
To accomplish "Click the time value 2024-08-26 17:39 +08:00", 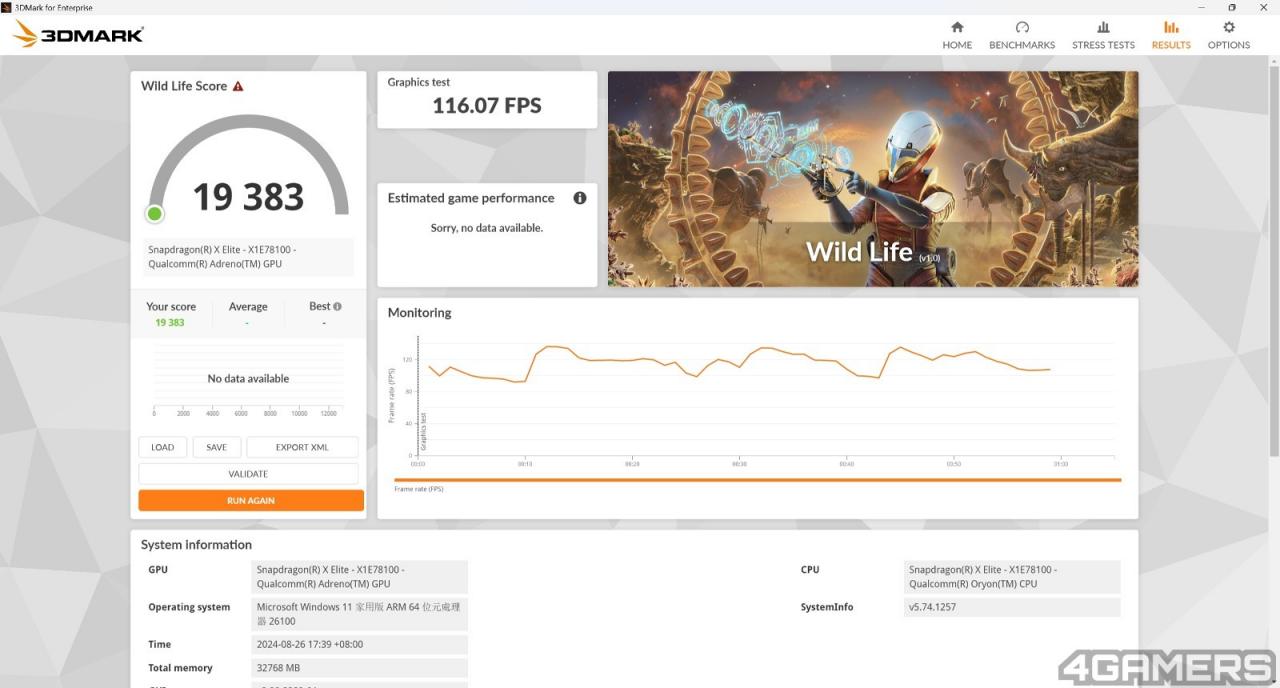I will point(360,645).
